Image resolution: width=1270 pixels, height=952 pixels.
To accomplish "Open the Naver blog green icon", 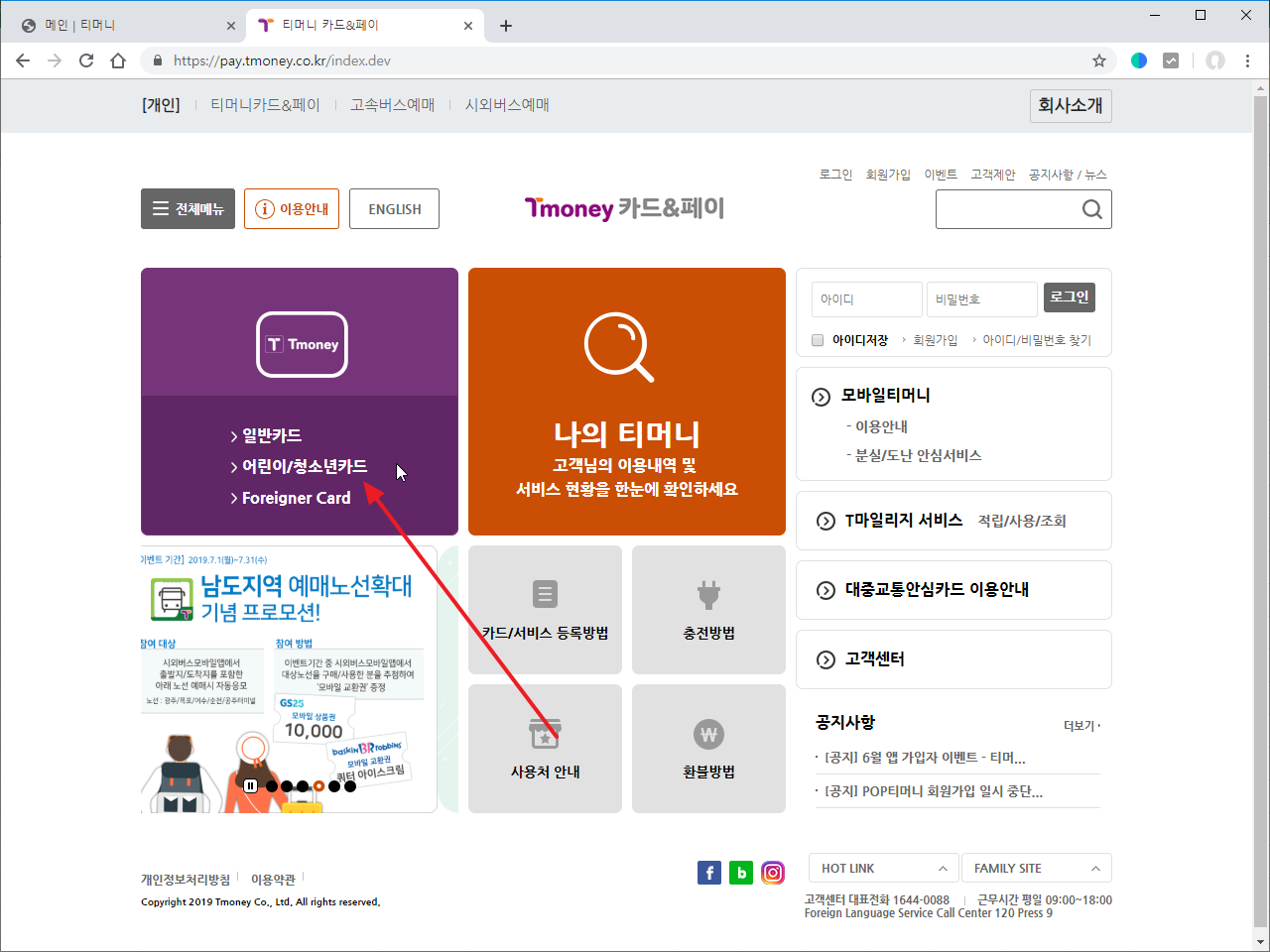I will tap(741, 873).
